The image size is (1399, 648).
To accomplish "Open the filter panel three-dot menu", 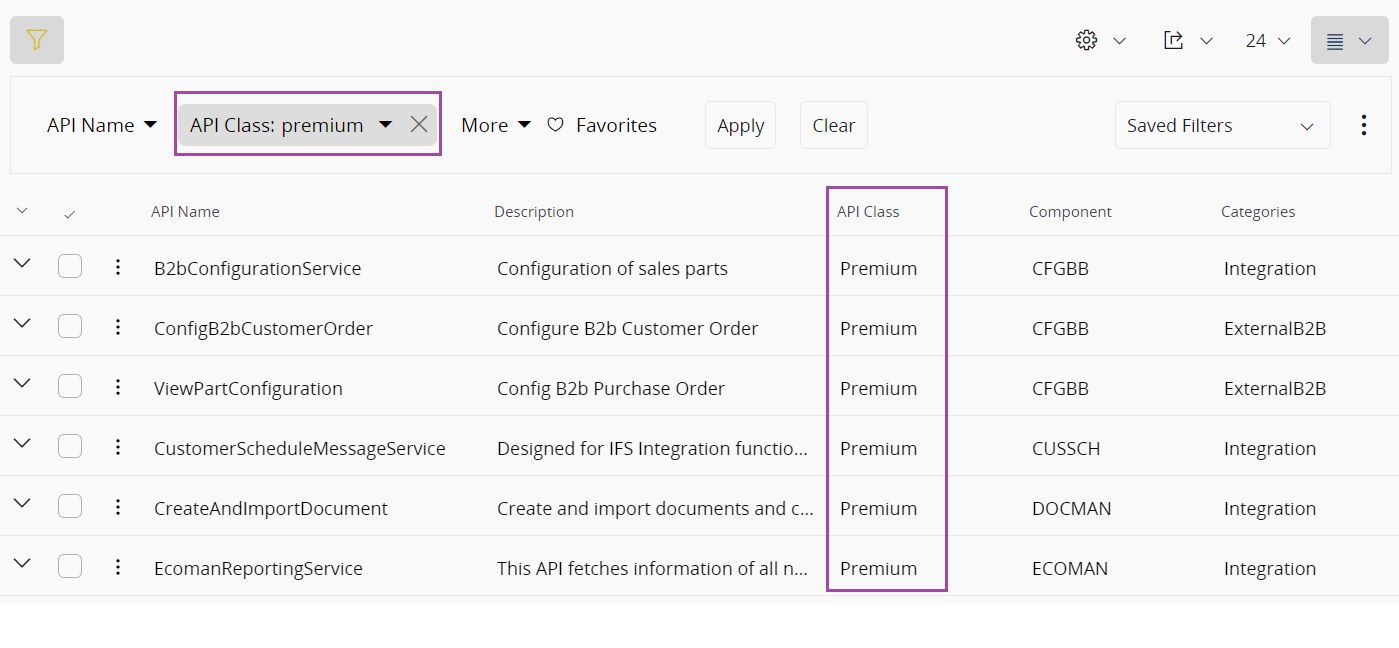I will pos(1364,125).
